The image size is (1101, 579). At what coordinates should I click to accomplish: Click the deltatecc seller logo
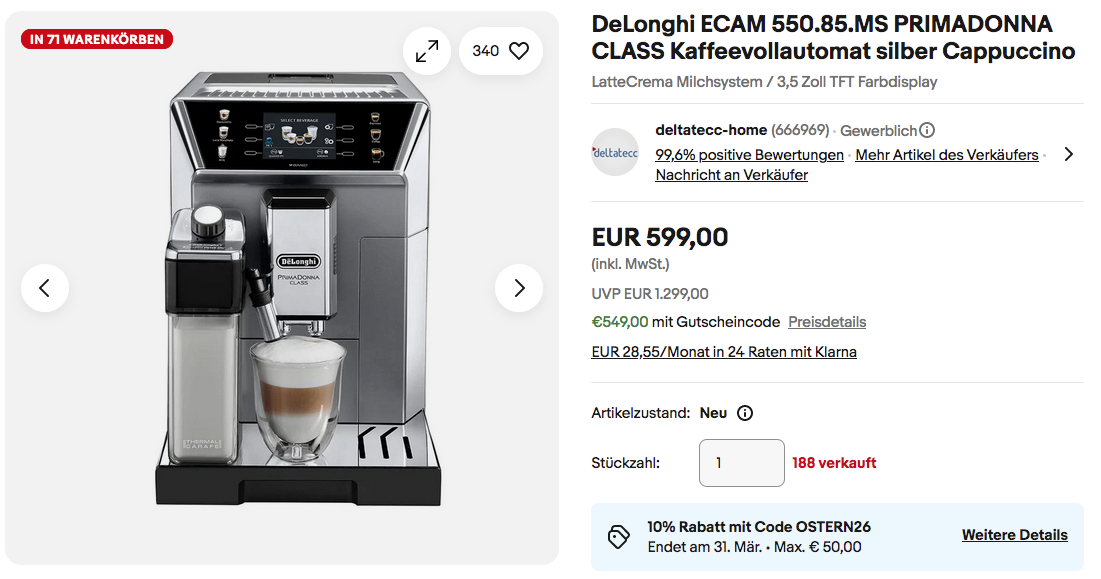615,152
